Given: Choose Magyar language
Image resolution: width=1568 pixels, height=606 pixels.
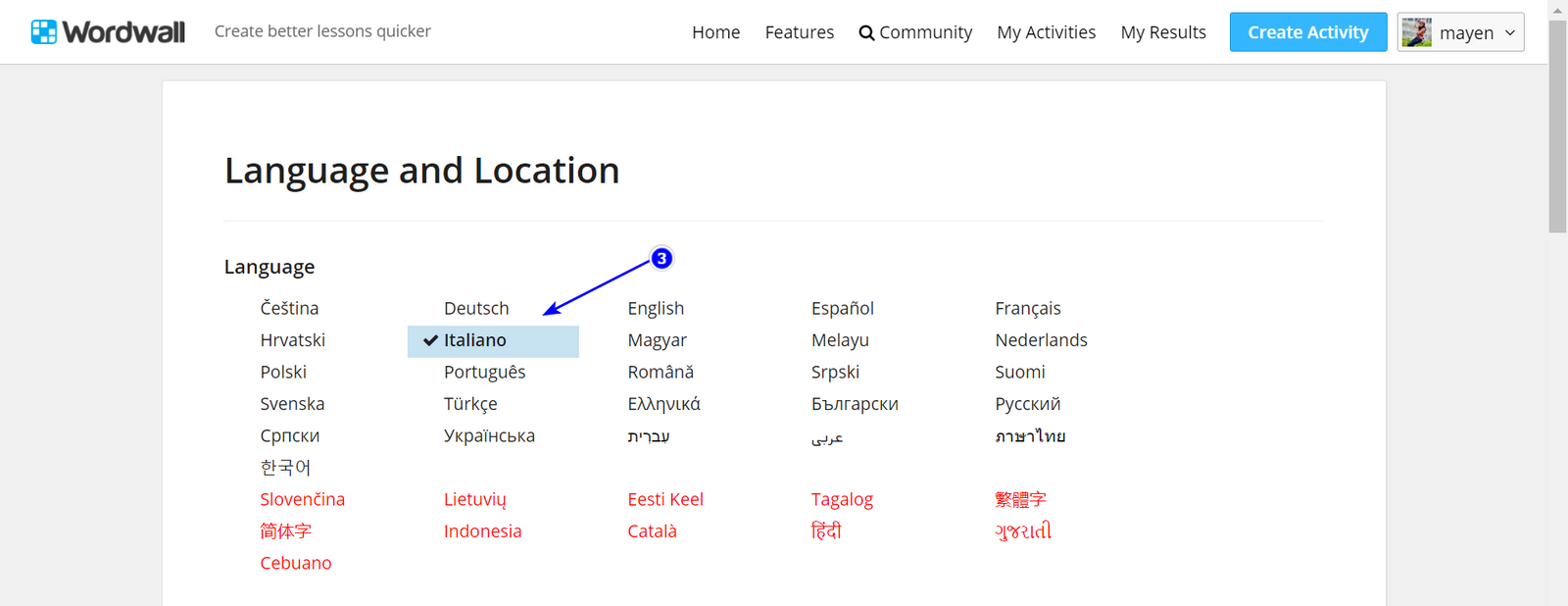Looking at the screenshot, I should click(x=658, y=340).
